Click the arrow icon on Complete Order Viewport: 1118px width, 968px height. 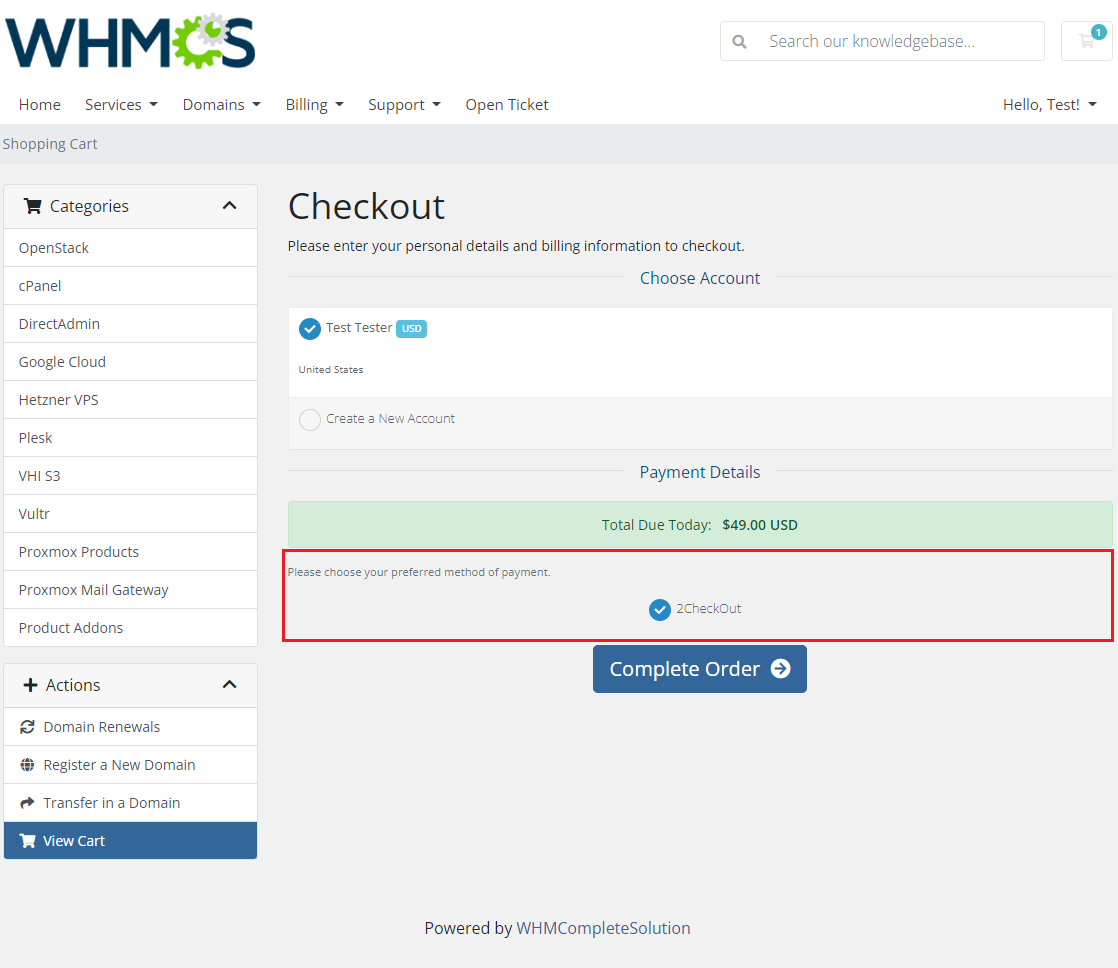click(x=781, y=669)
